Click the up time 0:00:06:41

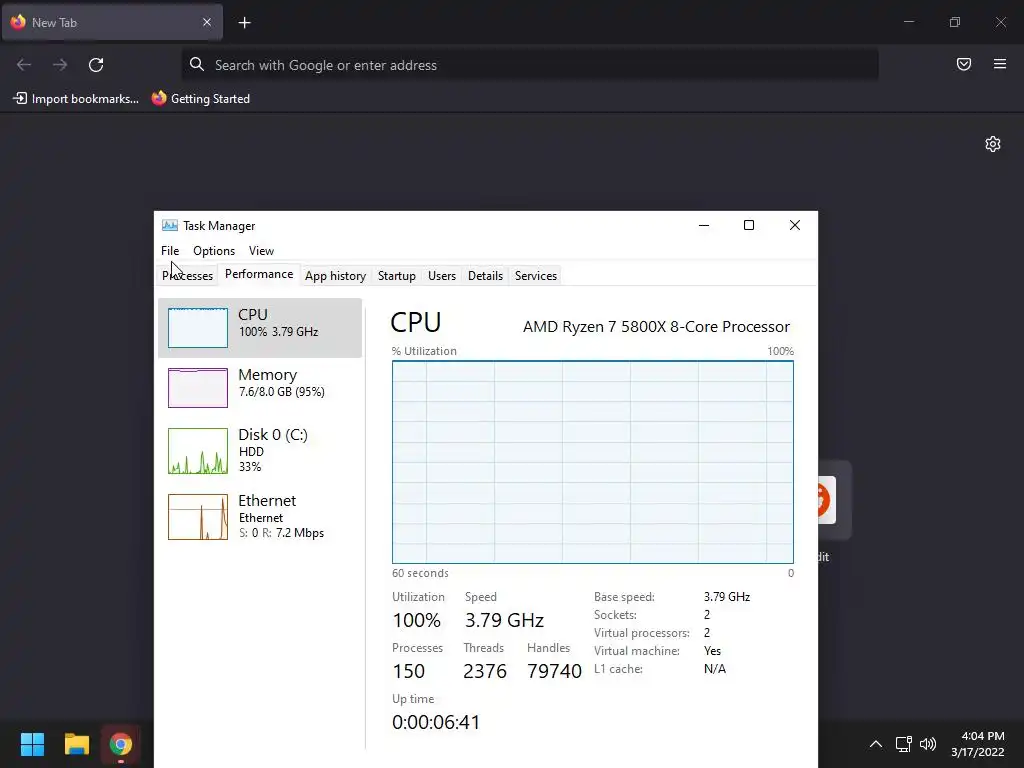coord(436,722)
